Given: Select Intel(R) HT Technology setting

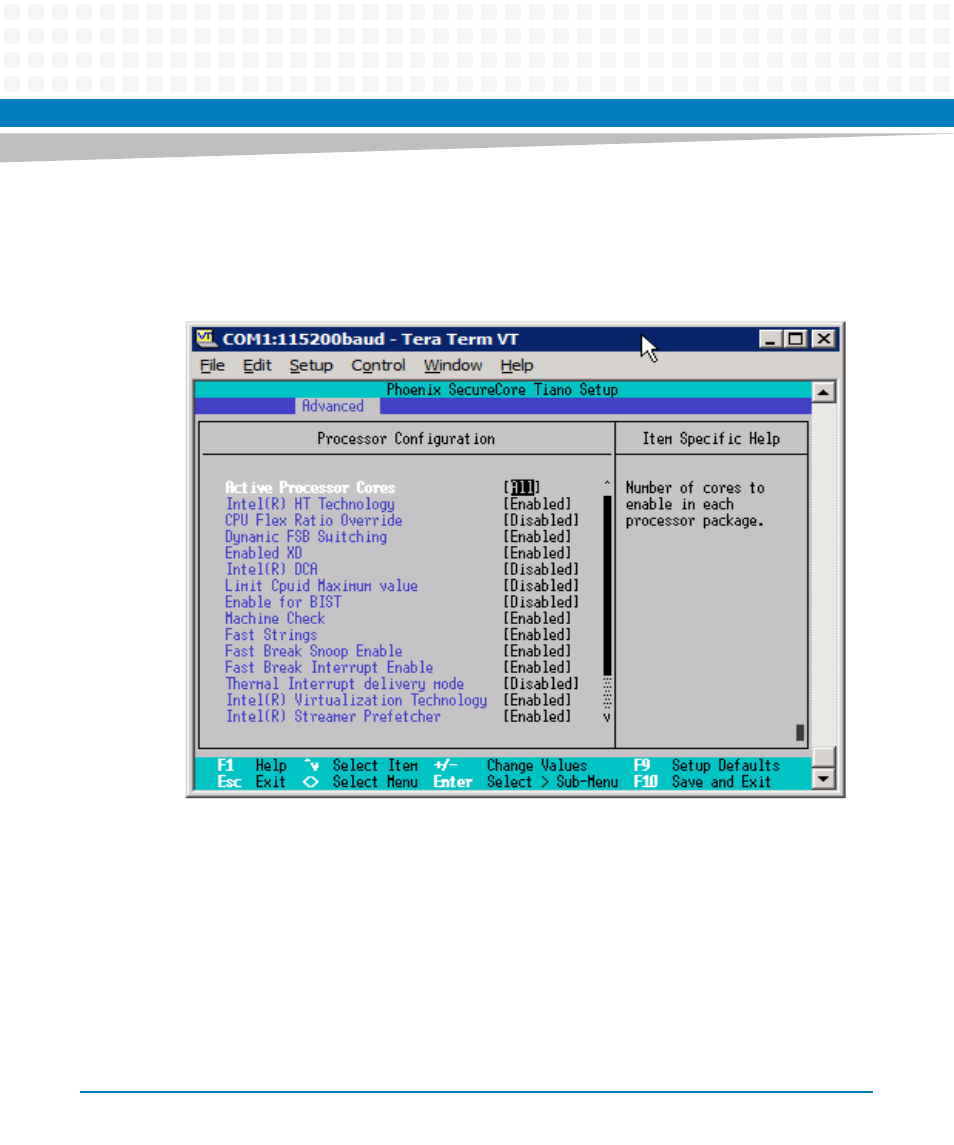Looking at the screenshot, I should pos(310,504).
